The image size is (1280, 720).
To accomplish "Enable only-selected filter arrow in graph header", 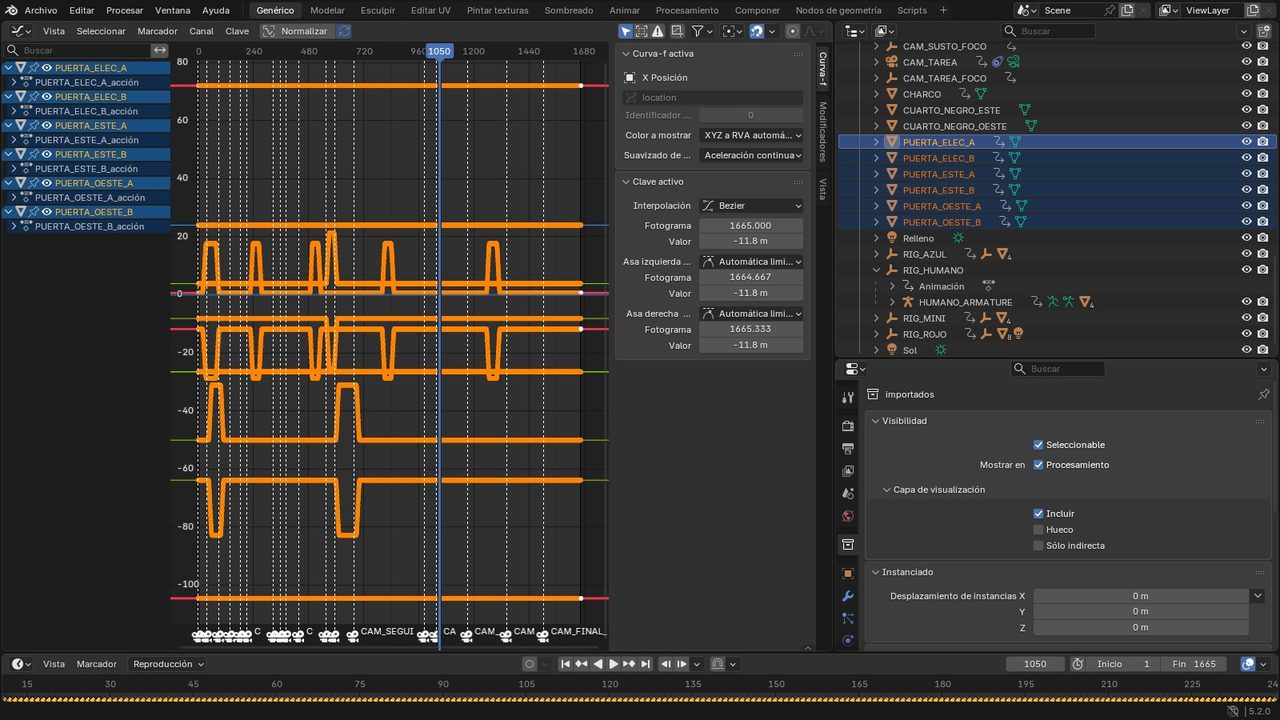I will [x=625, y=31].
